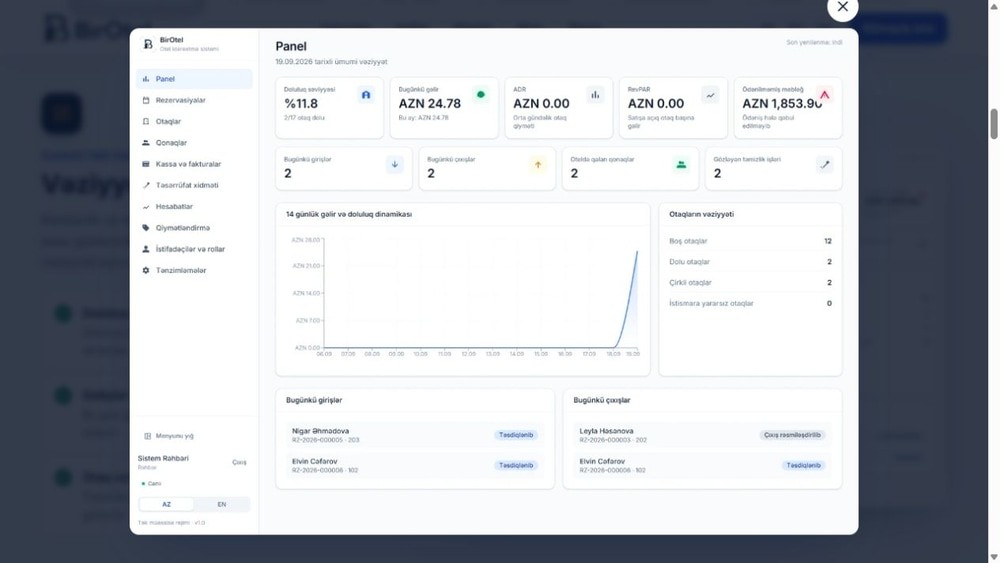The width and height of the screenshot is (1000, 563).
Task: Click the page vertical scrollbar thumb
Action: pyautogui.click(x=994, y=124)
